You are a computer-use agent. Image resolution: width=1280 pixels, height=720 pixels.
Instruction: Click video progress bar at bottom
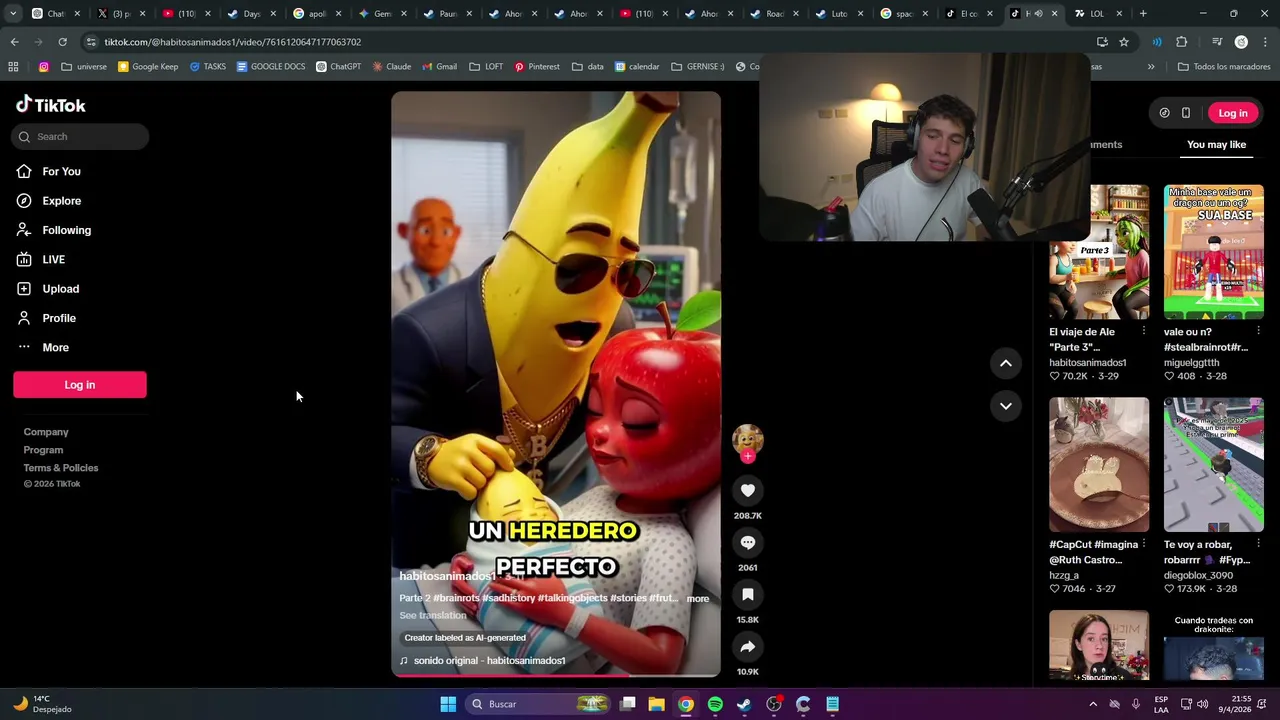(555, 675)
